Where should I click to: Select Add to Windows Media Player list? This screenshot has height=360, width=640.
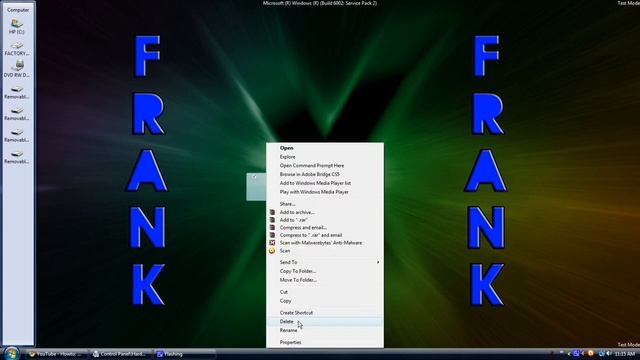[x=324, y=183]
